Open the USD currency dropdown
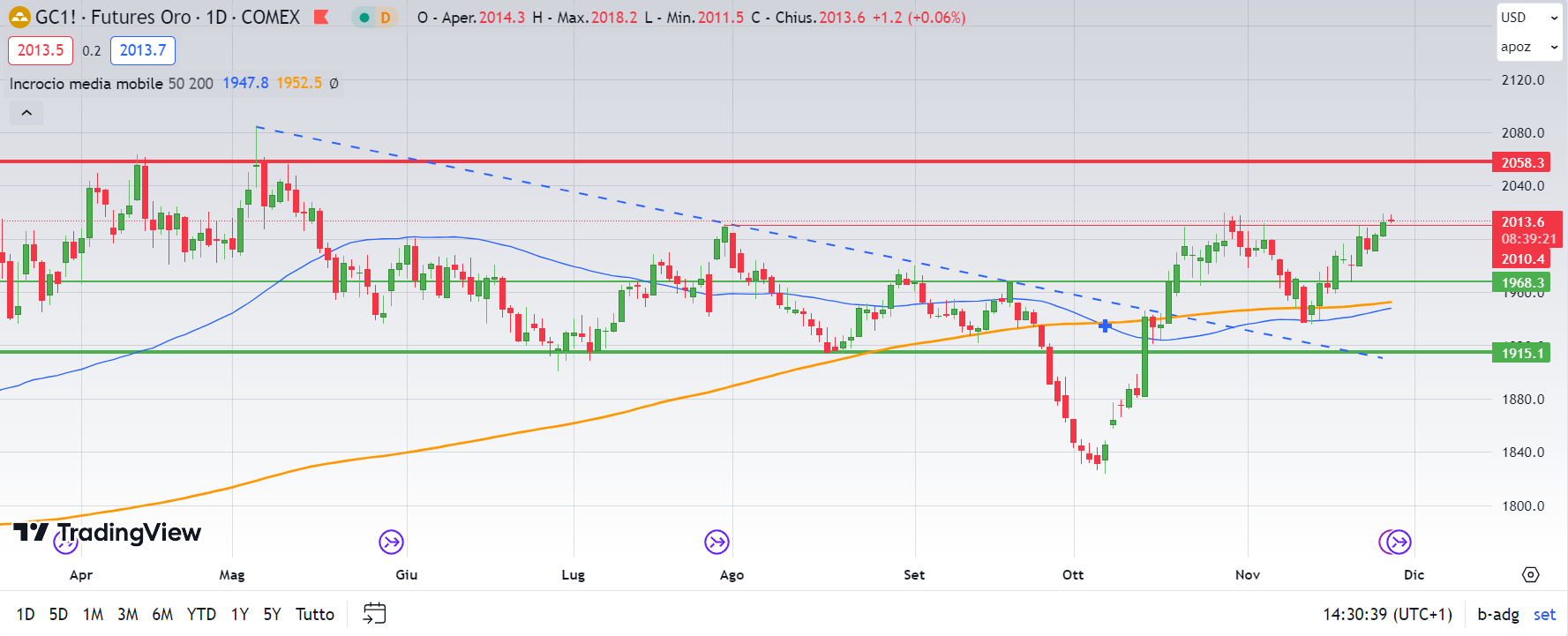 tap(1529, 17)
